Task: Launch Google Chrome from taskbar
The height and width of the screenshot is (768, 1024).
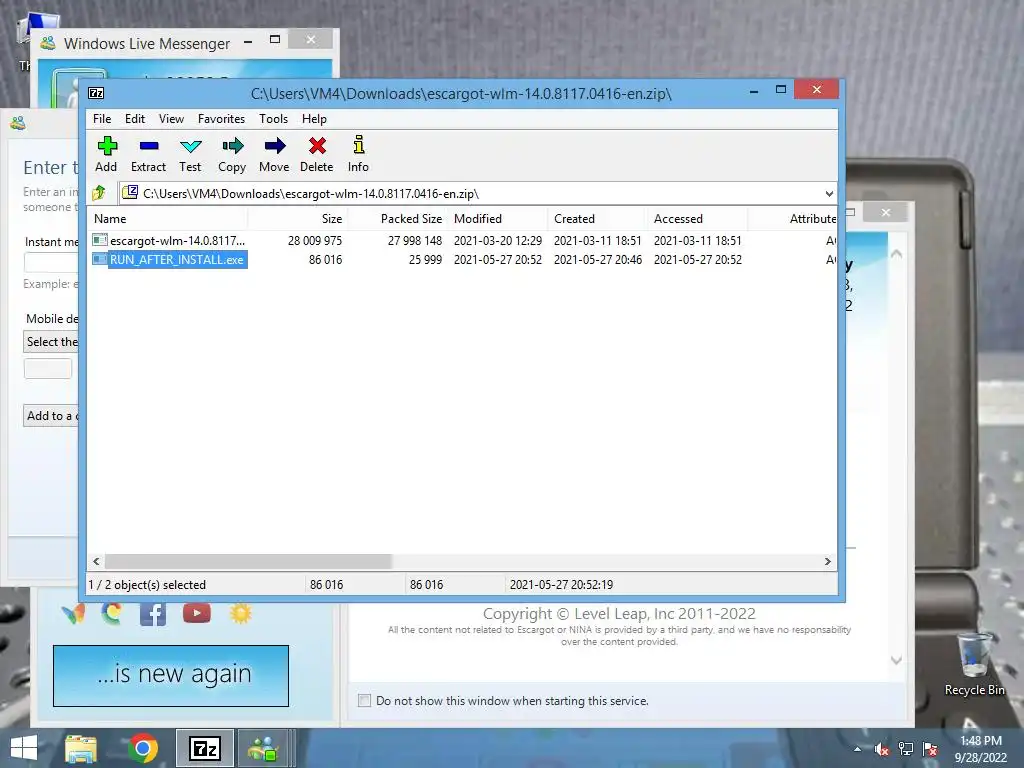Action: coord(143,748)
